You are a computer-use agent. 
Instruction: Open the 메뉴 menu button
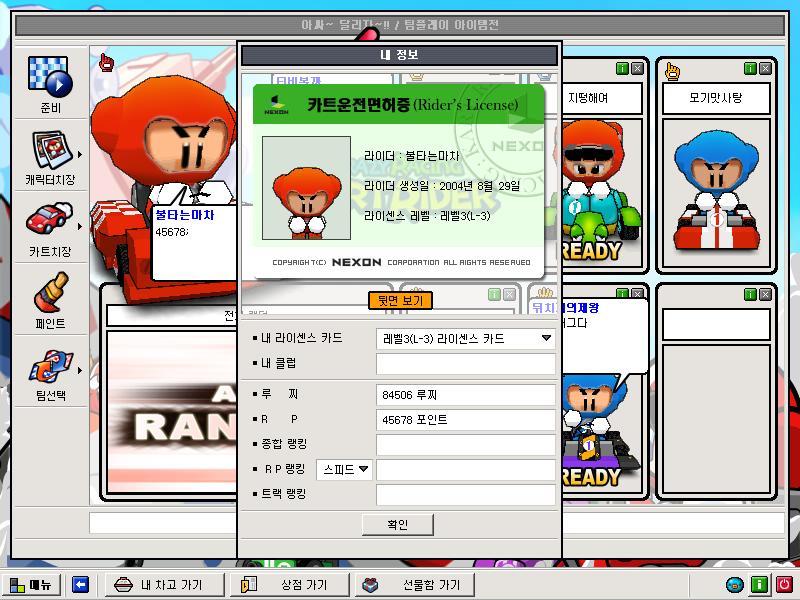[31, 584]
